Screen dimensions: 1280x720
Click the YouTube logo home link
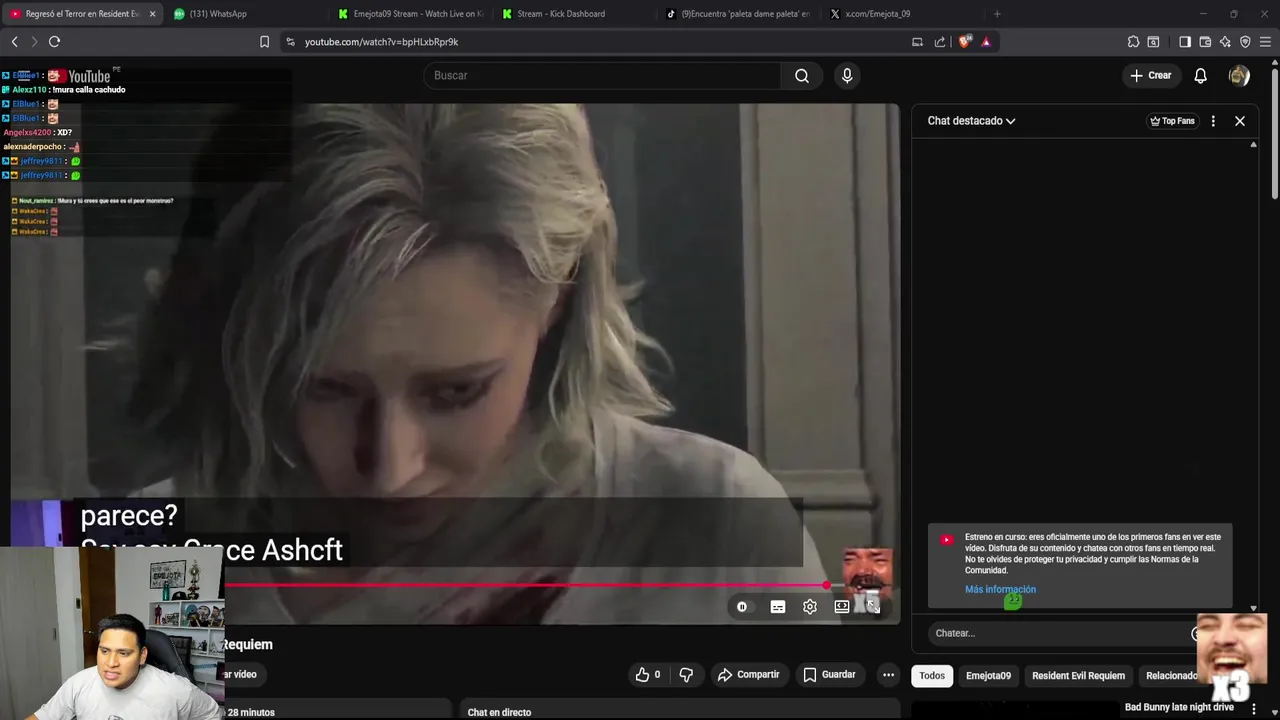coord(79,76)
